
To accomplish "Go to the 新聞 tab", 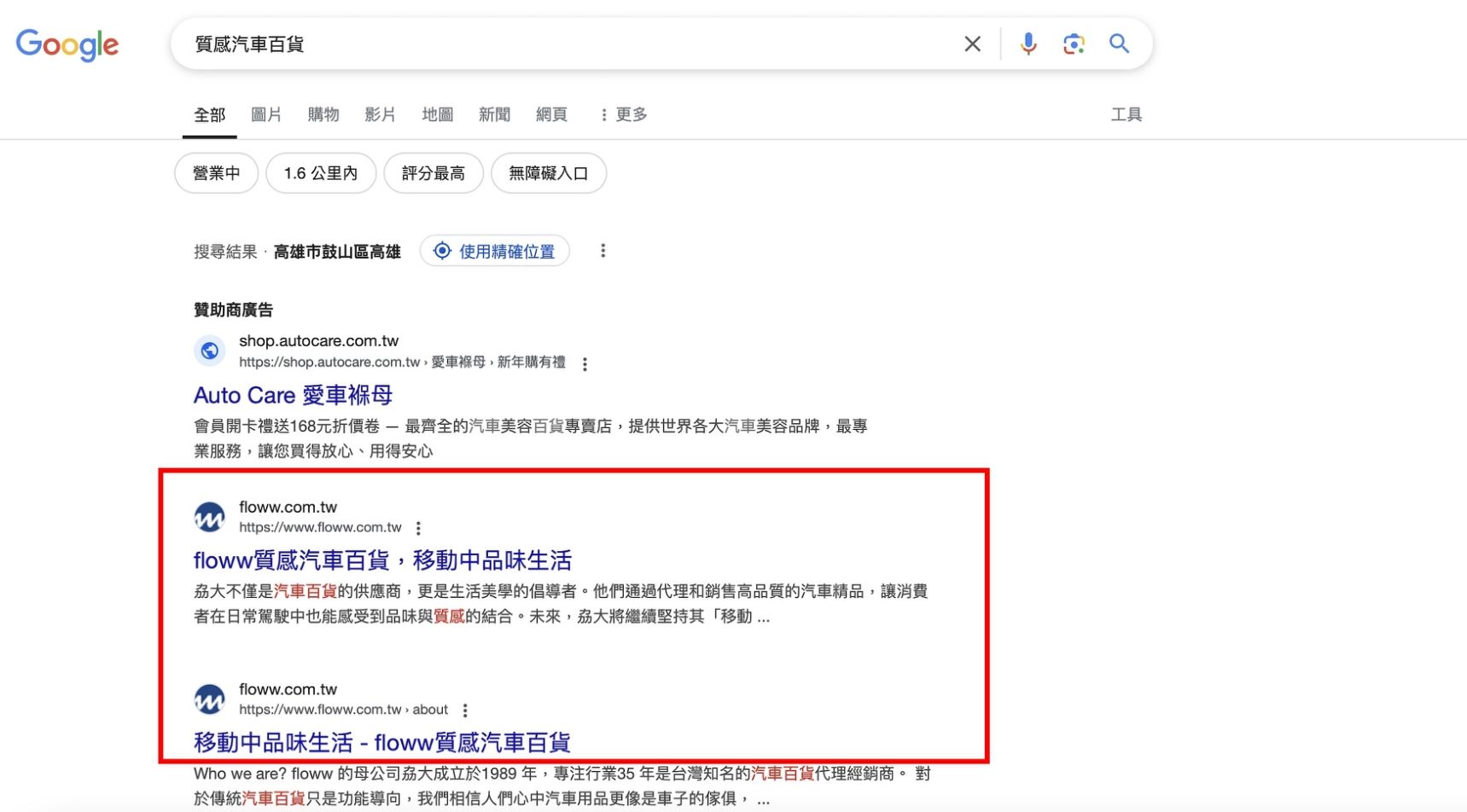I will click(x=494, y=114).
